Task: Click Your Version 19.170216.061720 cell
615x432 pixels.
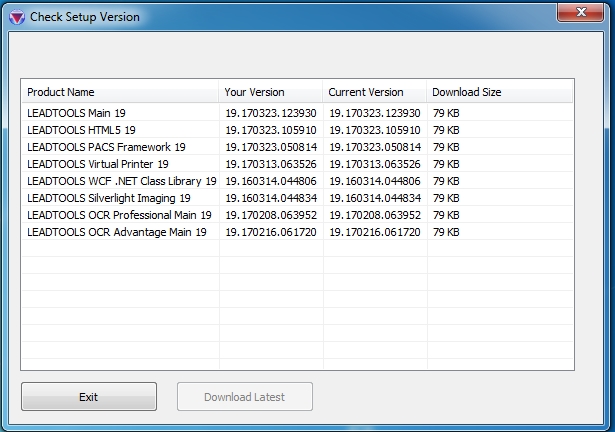Action: [271, 232]
